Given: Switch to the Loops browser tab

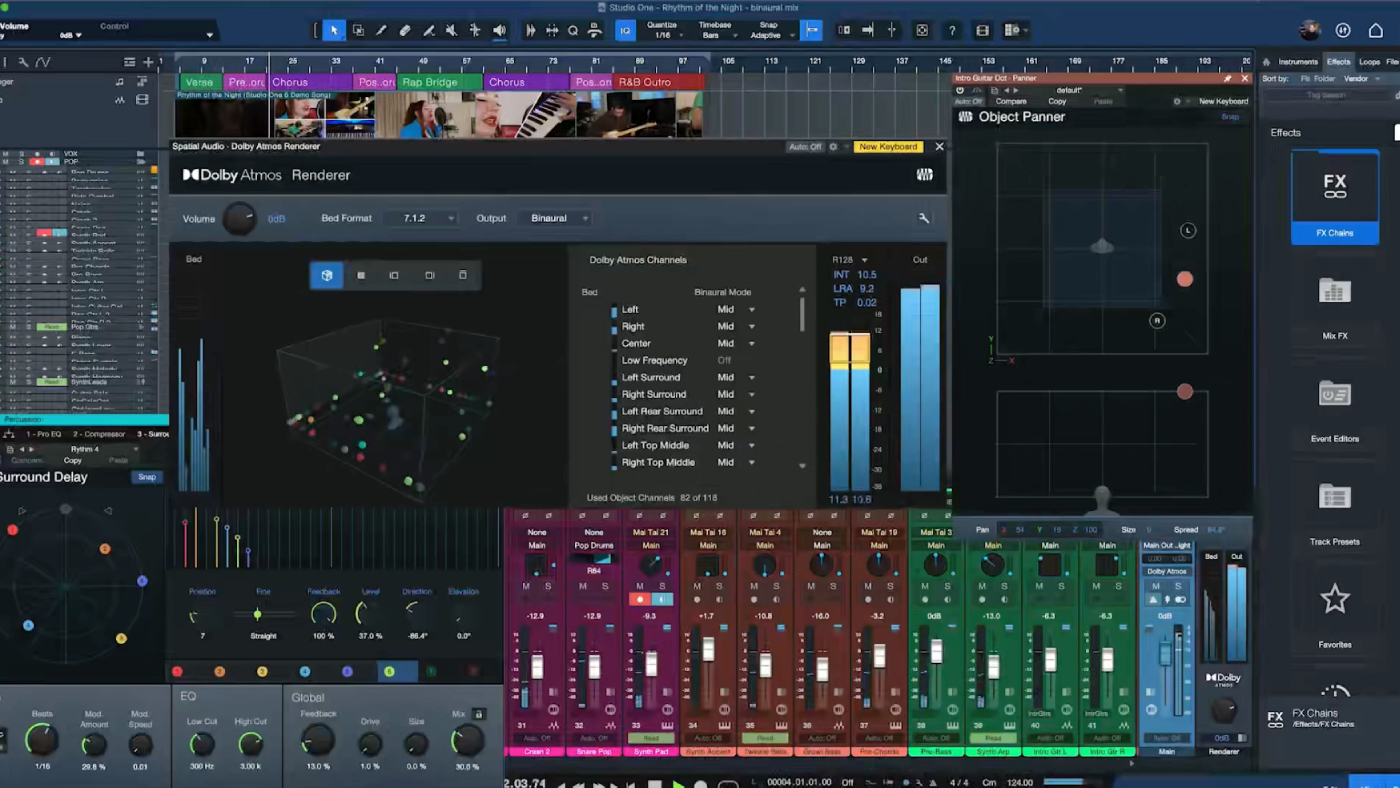Looking at the screenshot, I should point(1369,62).
